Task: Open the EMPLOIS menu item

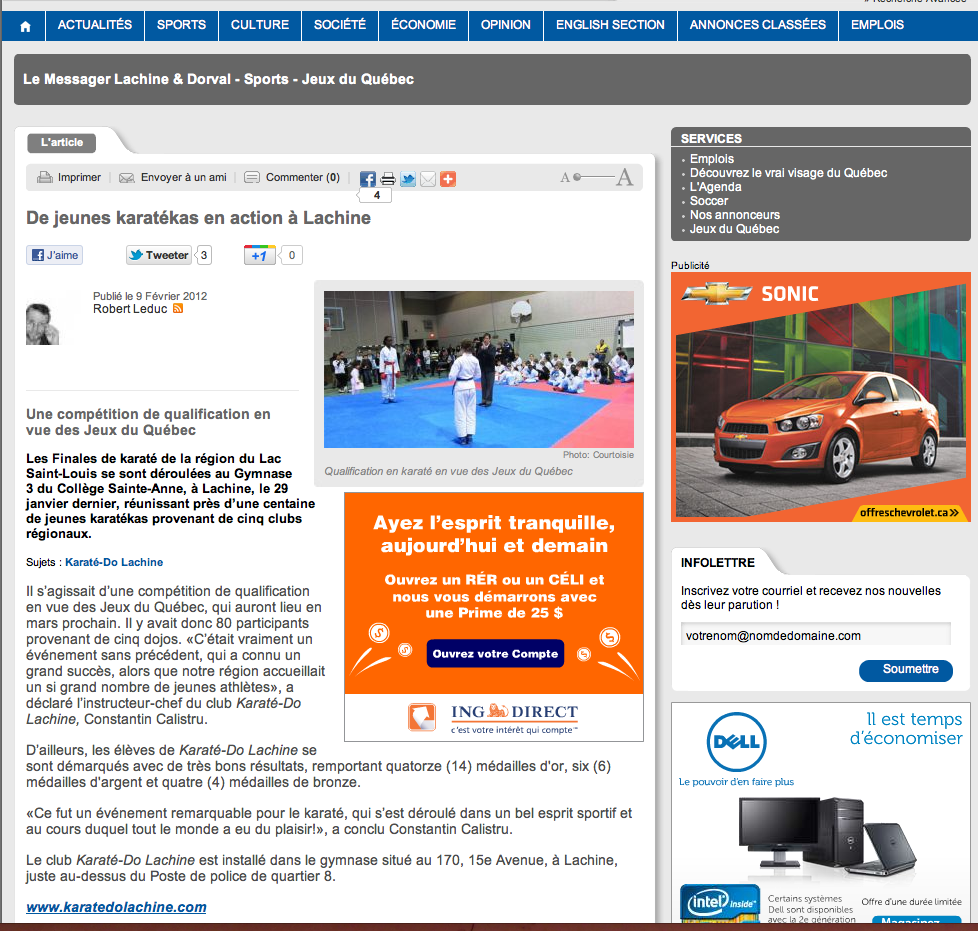Action: click(x=878, y=25)
